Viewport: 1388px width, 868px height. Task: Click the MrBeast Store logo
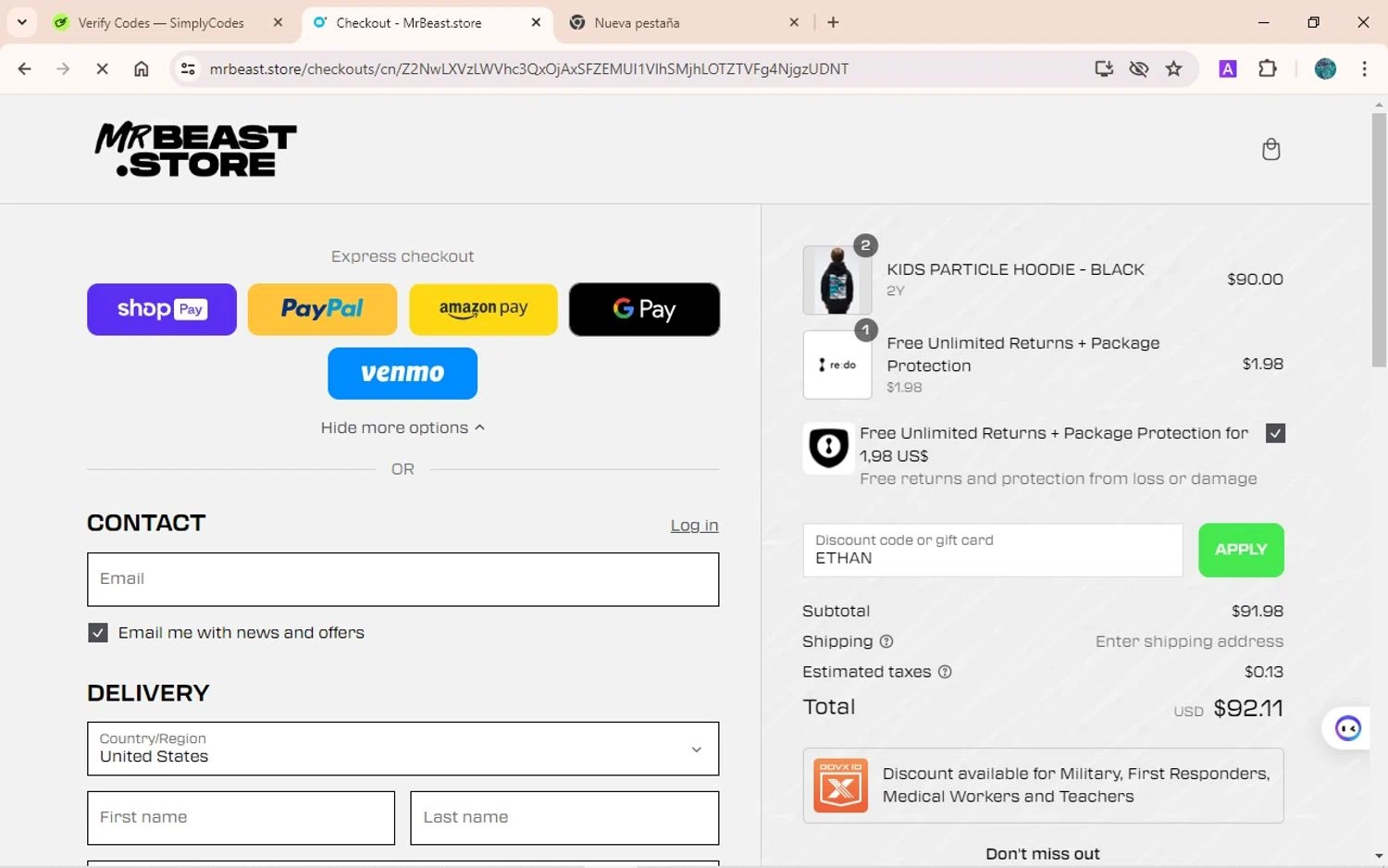click(x=195, y=149)
